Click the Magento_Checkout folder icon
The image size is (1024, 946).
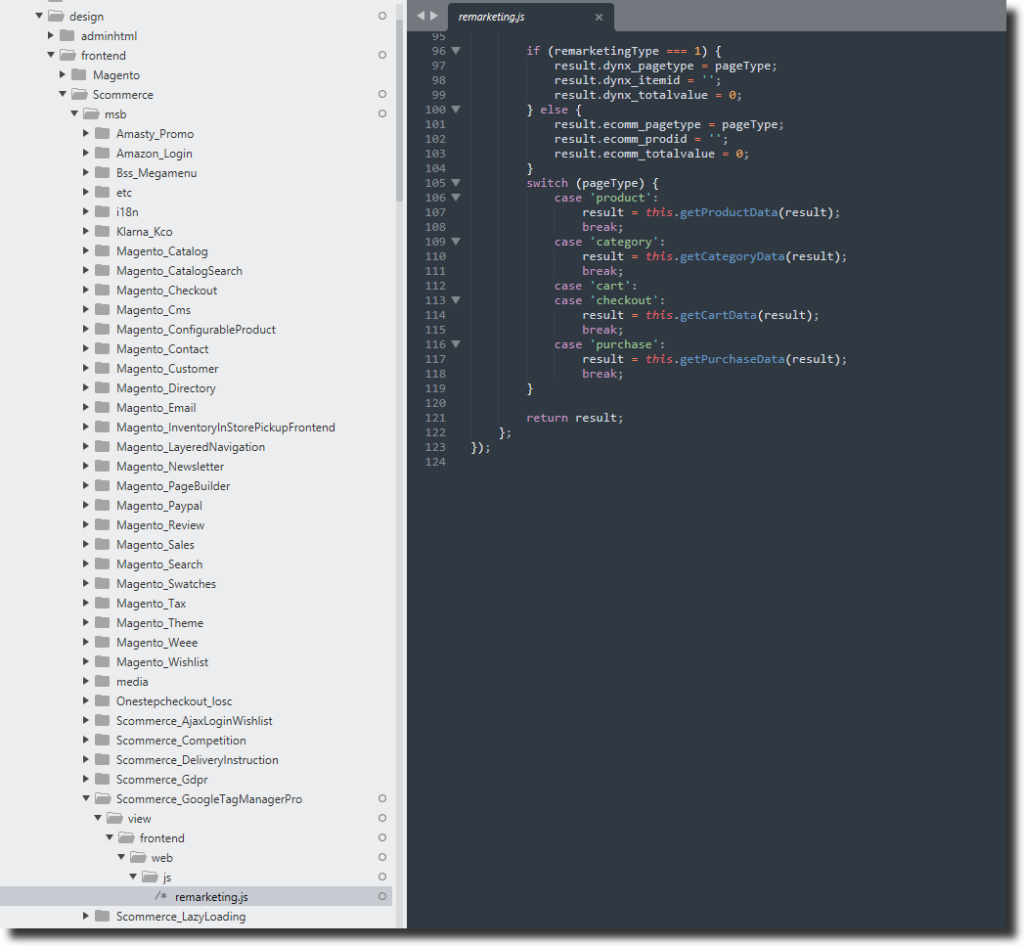102,290
